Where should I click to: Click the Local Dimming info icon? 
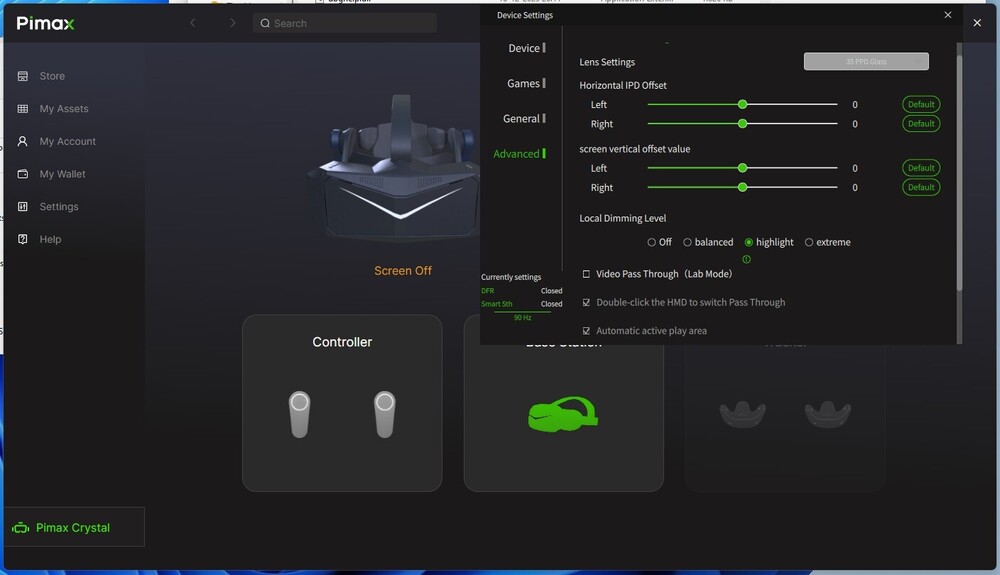coord(746,259)
